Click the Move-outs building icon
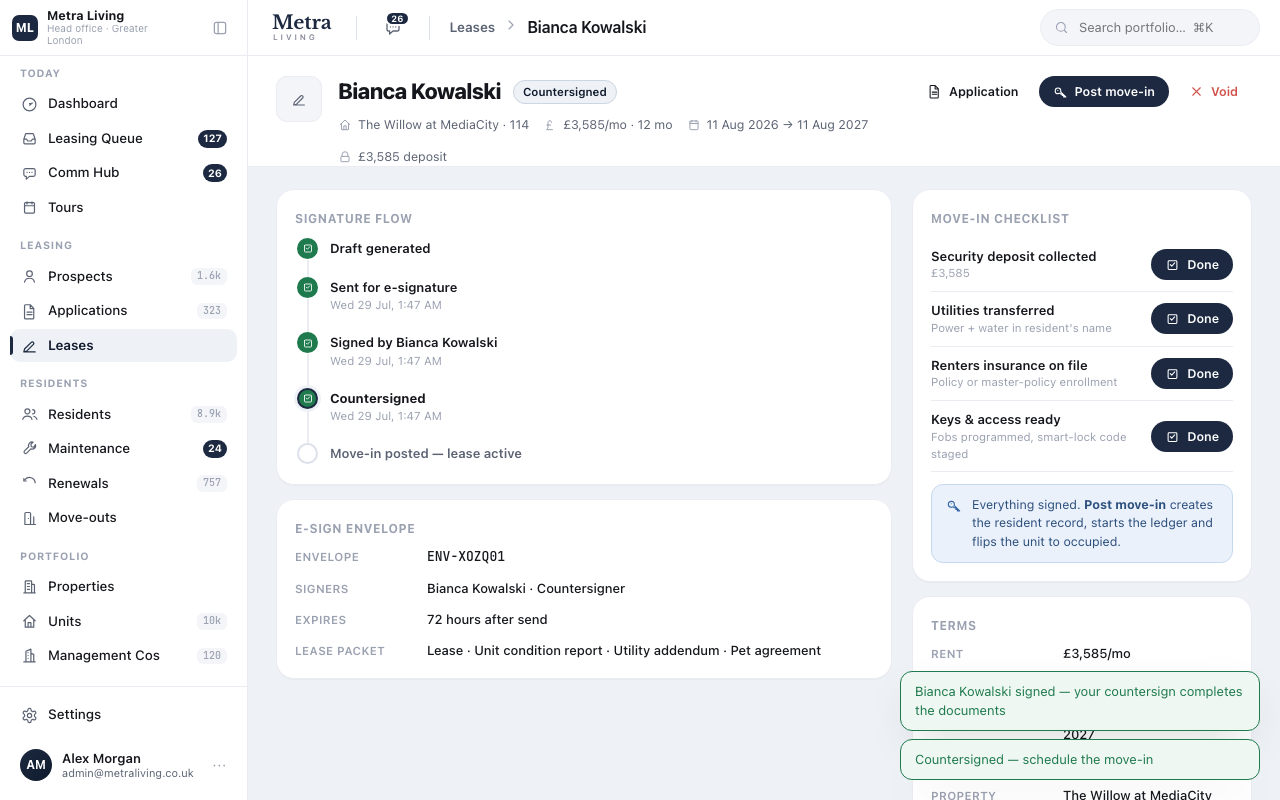Screen dimensions: 1280x800 click(30, 518)
